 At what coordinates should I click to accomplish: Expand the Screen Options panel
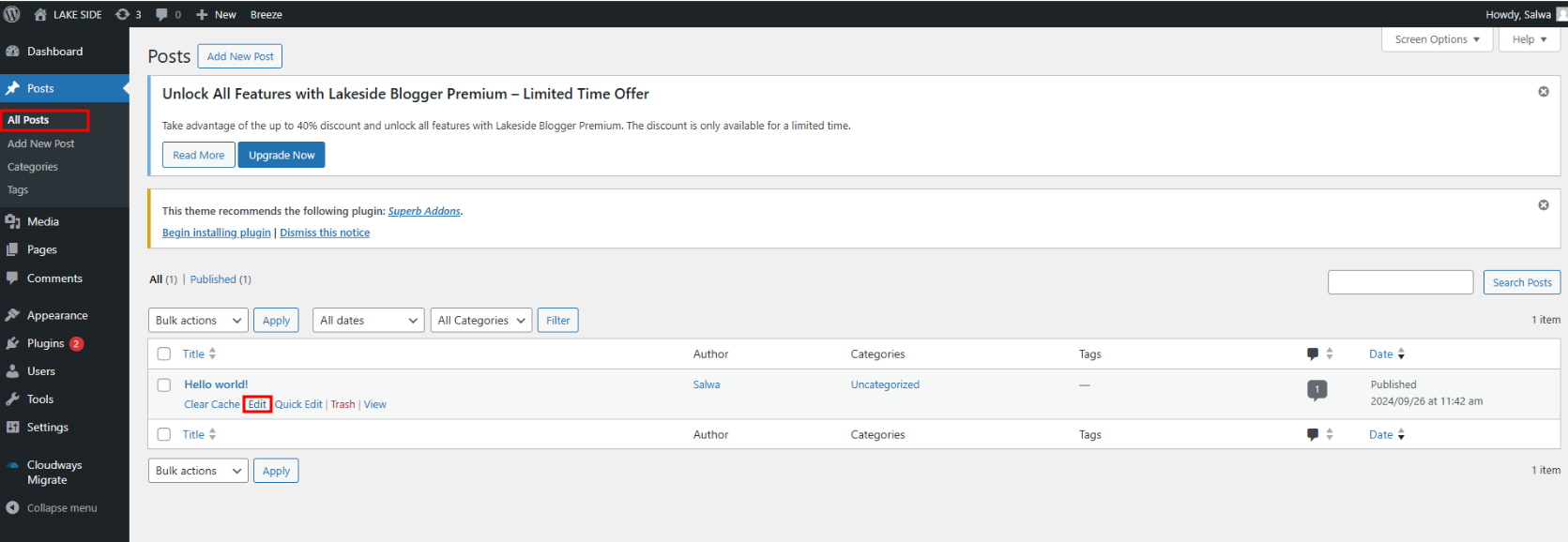[1436, 39]
